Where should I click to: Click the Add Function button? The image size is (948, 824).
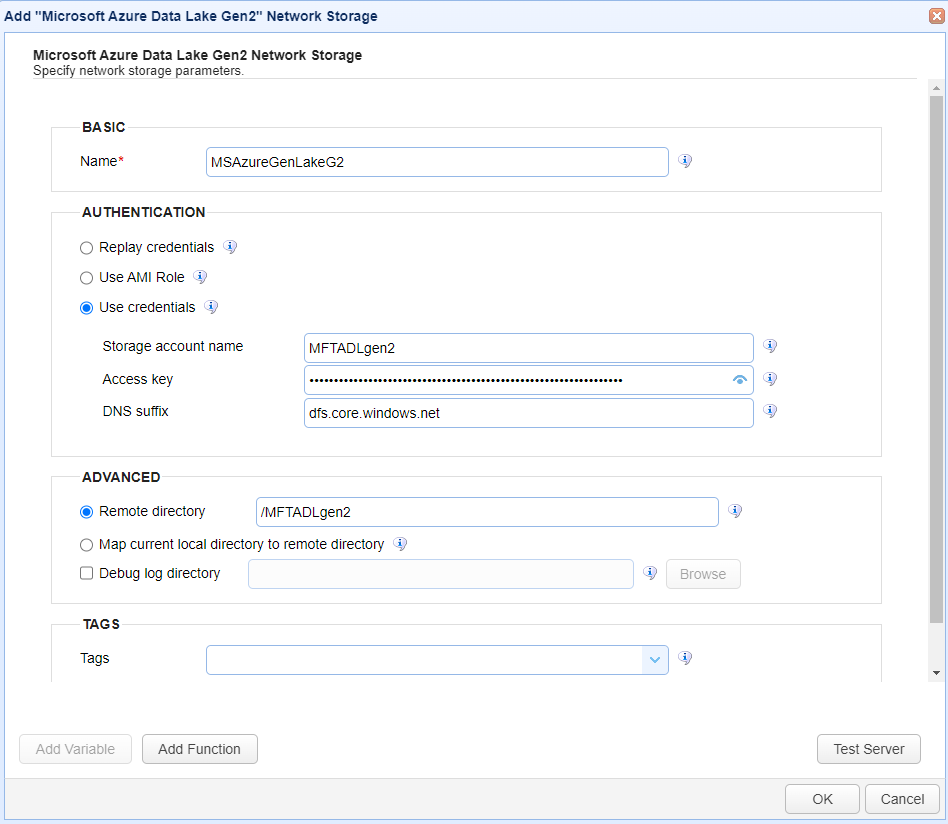point(200,749)
